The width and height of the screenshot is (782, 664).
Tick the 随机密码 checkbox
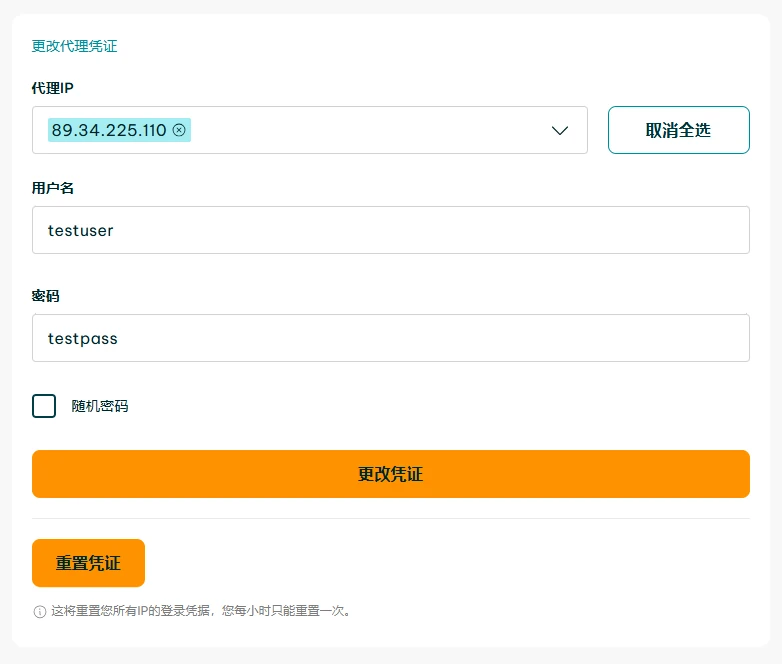click(44, 406)
